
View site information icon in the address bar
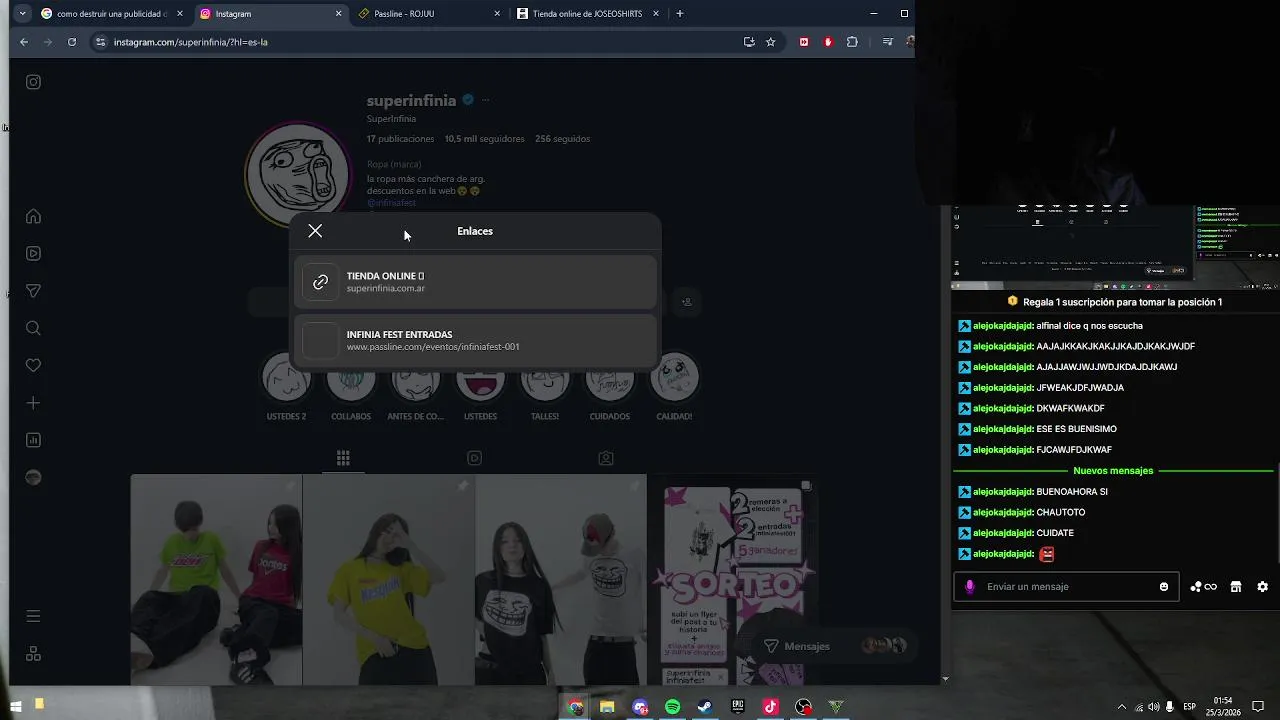pyautogui.click(x=100, y=42)
